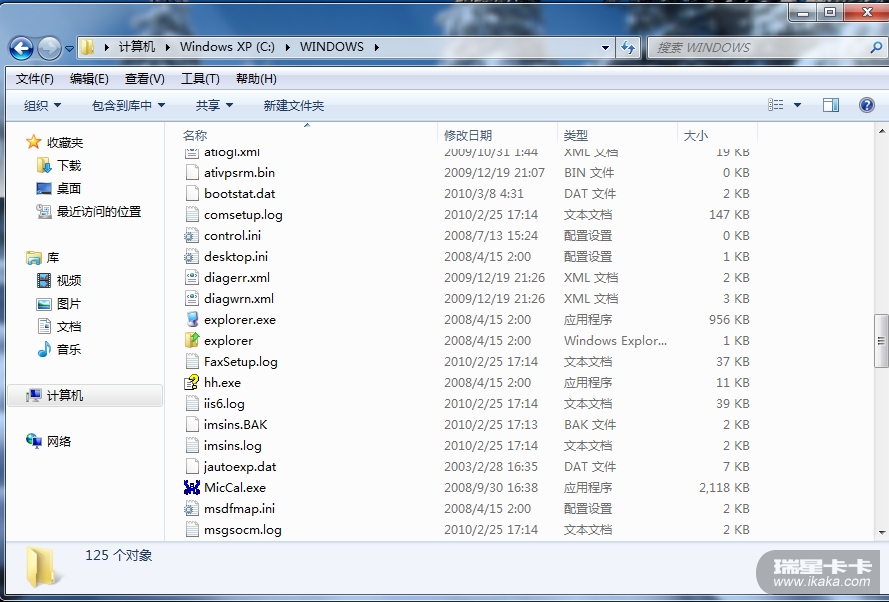Open the 工具(T) menu
The width and height of the screenshot is (889, 602).
tap(200, 79)
